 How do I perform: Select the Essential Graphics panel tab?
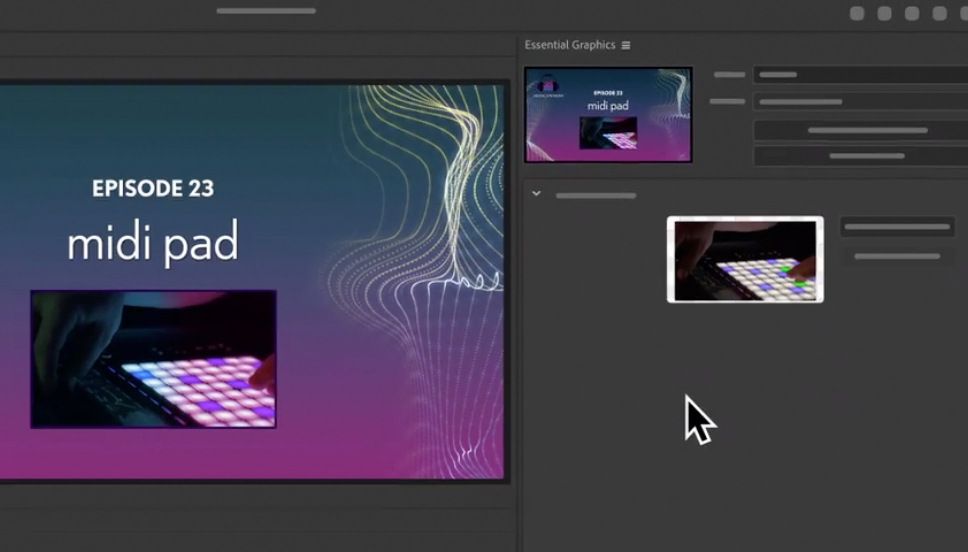570,45
